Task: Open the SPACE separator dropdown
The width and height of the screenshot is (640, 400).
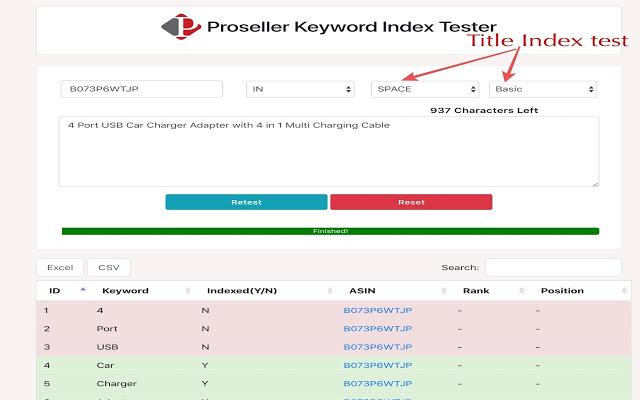Action: [425, 89]
